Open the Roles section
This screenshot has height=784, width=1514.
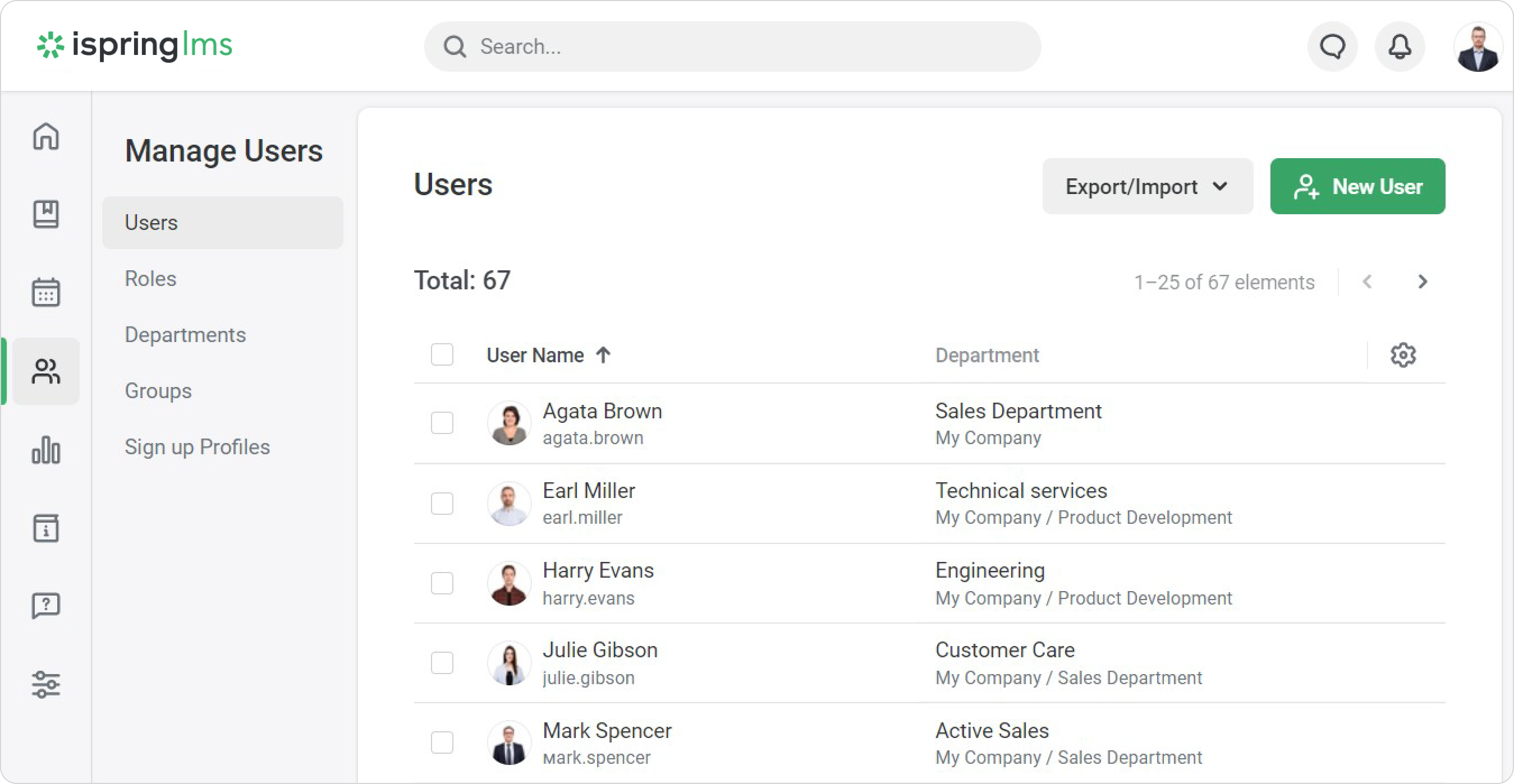pos(150,278)
